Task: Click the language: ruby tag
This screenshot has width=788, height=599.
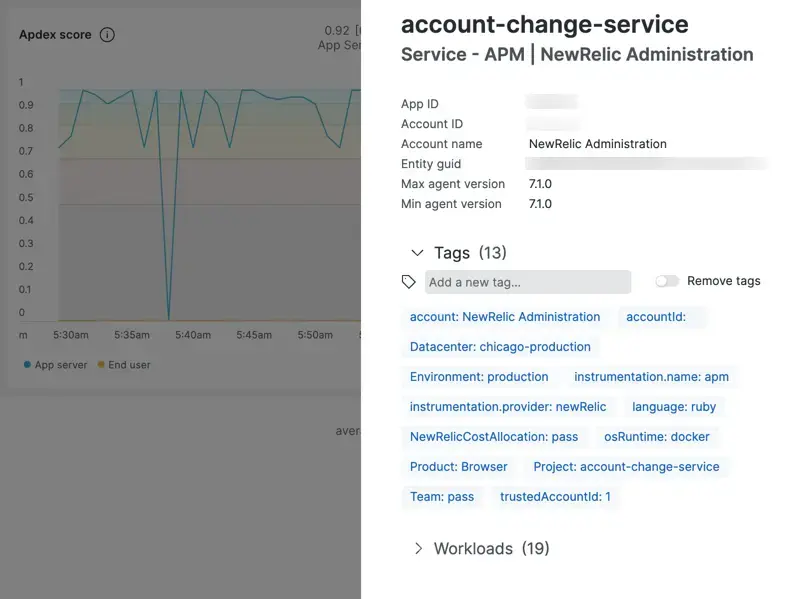Action: point(674,407)
